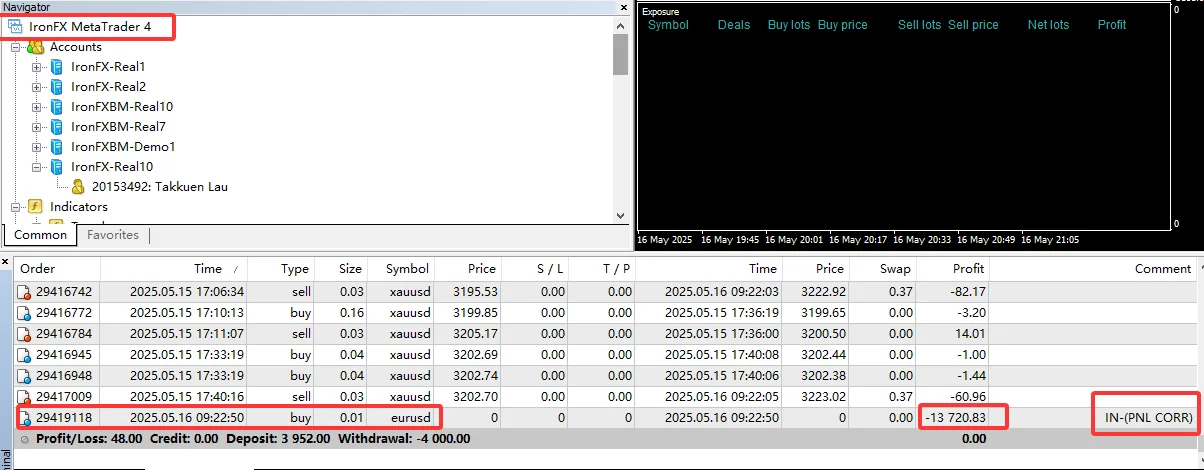Select the IronFX-Real1 server icon
1204x470 pixels.
point(57,67)
